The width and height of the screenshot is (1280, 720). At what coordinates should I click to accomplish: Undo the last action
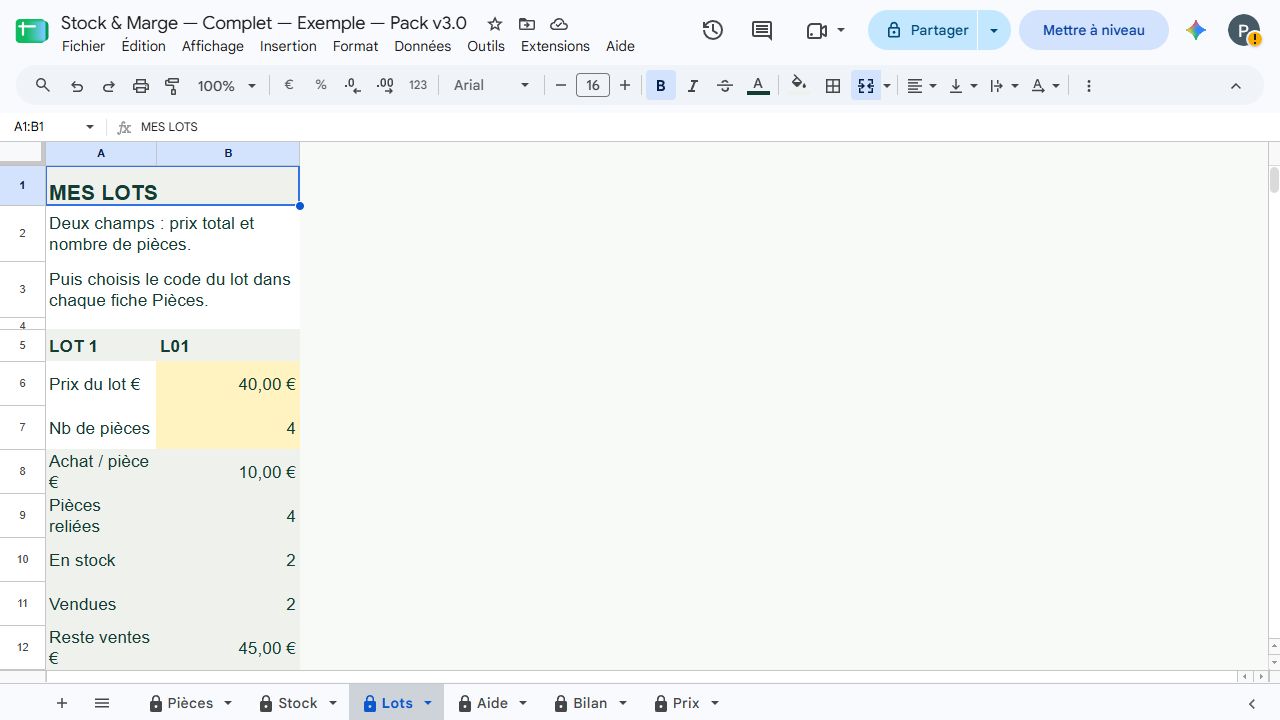point(77,86)
